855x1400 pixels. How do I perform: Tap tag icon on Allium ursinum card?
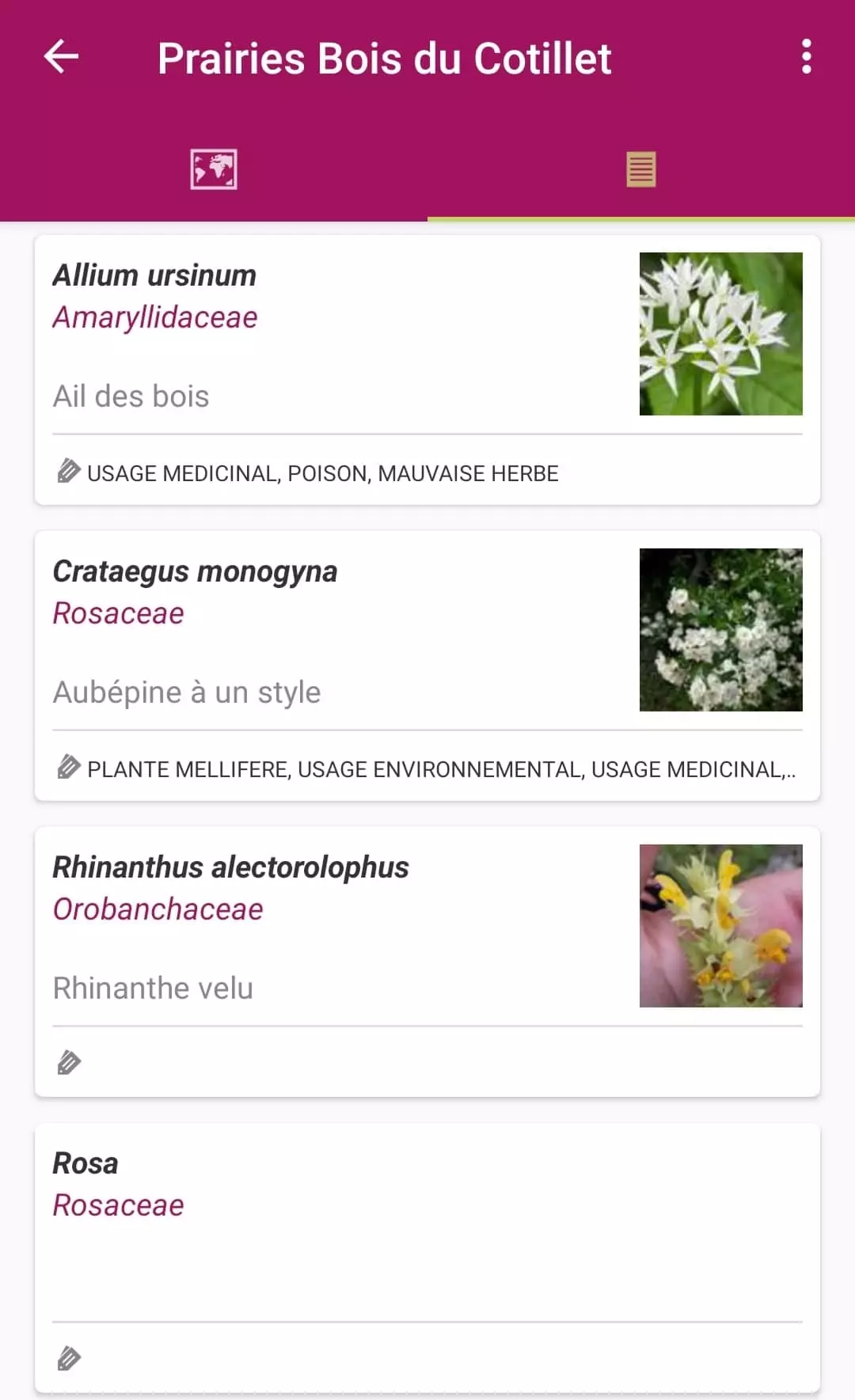click(69, 471)
